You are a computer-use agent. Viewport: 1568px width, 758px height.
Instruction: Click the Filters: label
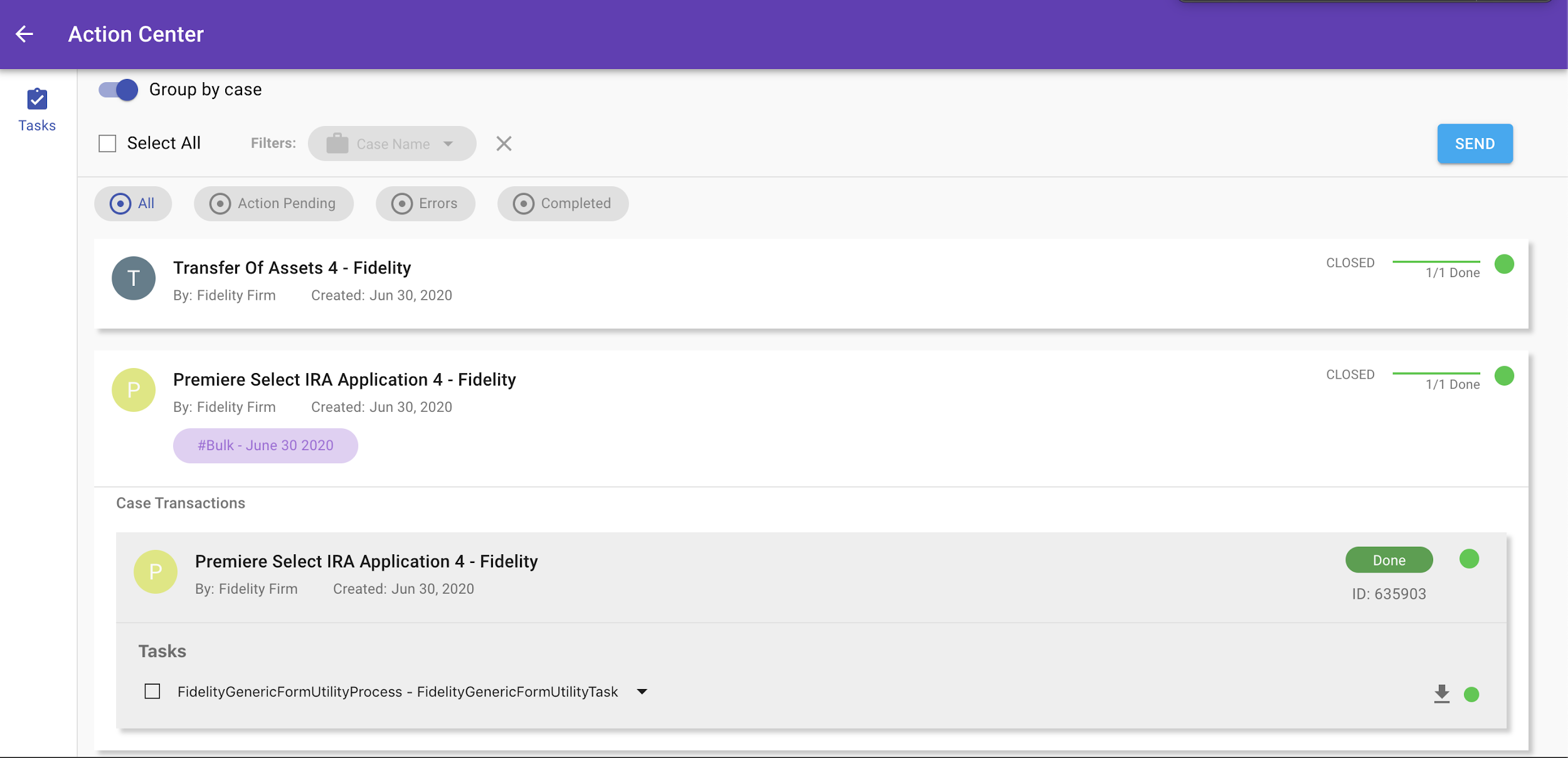273,143
